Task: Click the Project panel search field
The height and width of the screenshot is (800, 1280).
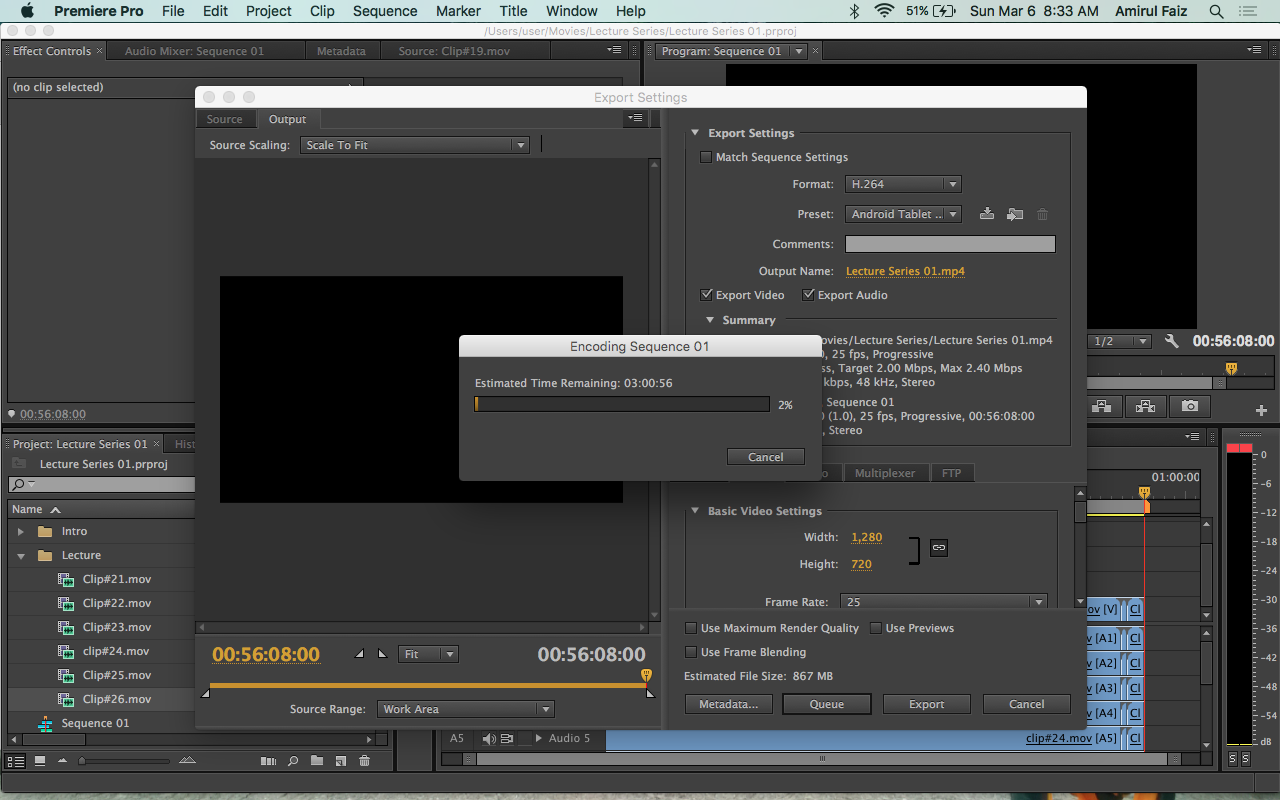Action: 102,484
